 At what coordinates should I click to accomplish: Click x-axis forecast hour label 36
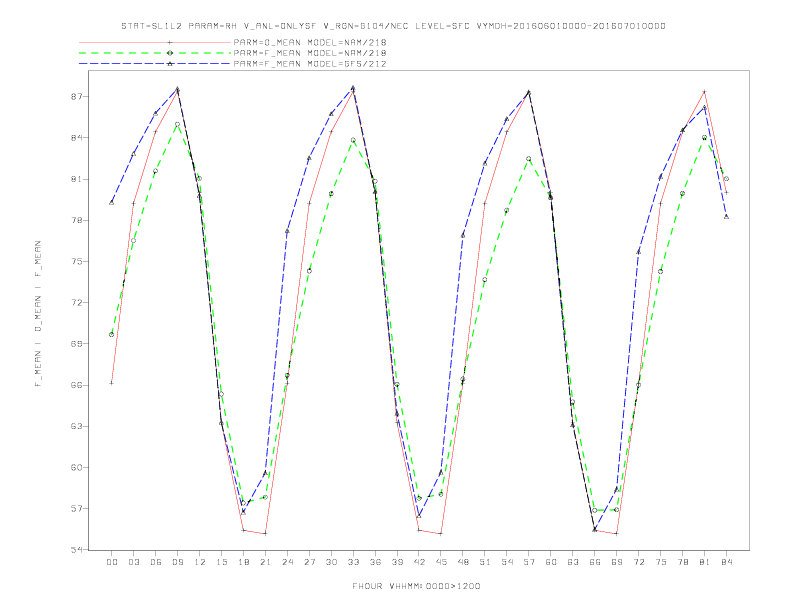(375, 562)
